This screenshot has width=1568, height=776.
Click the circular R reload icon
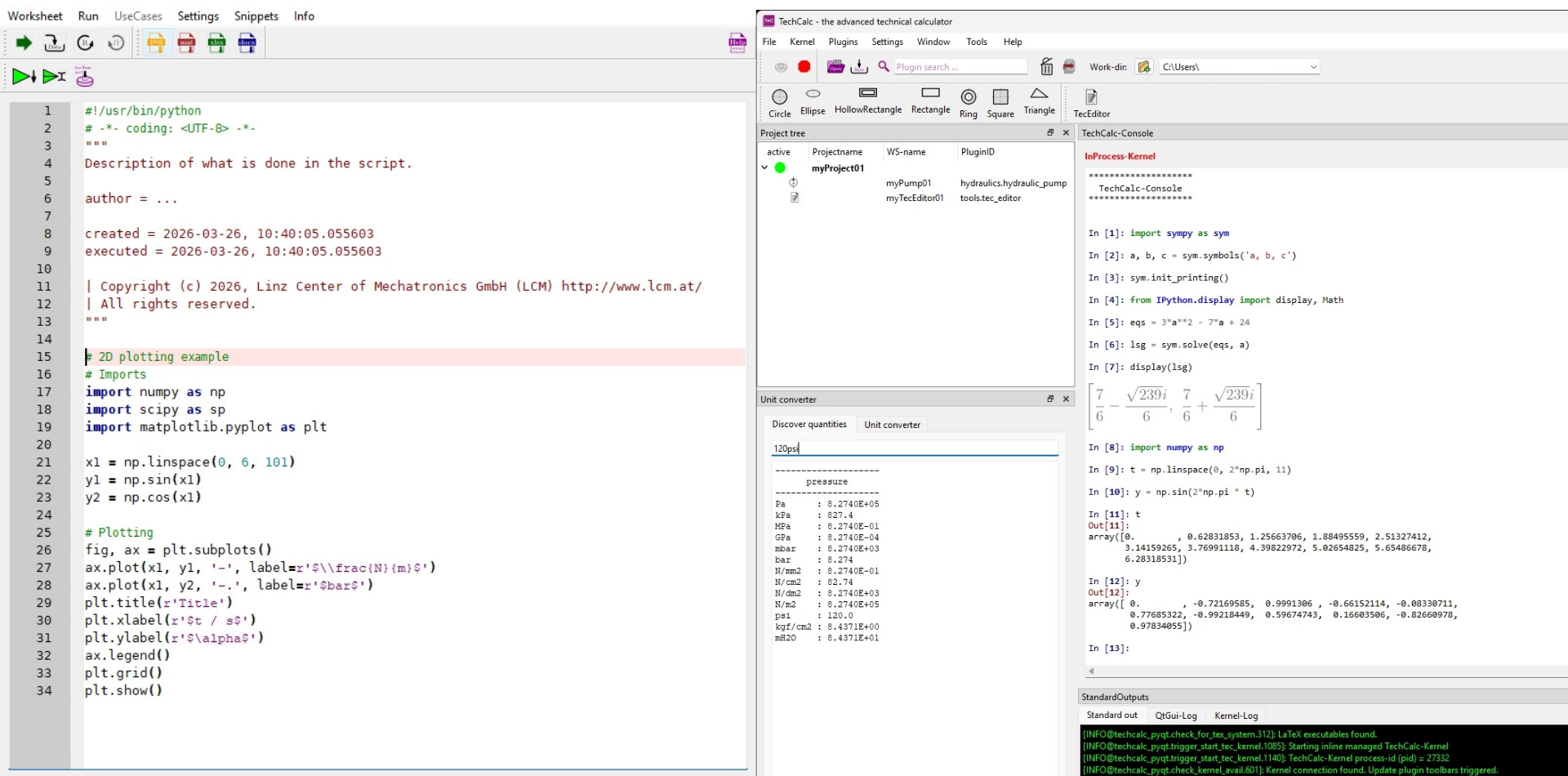pos(85,43)
